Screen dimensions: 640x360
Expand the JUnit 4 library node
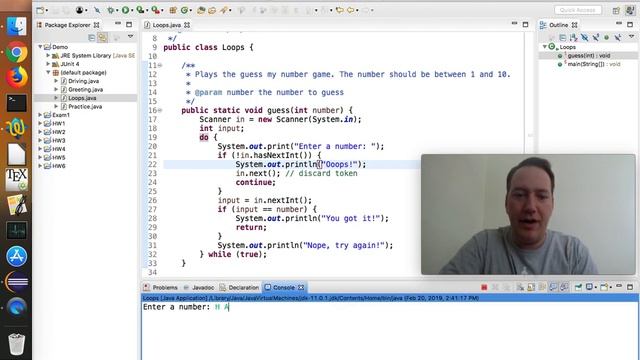point(48,64)
